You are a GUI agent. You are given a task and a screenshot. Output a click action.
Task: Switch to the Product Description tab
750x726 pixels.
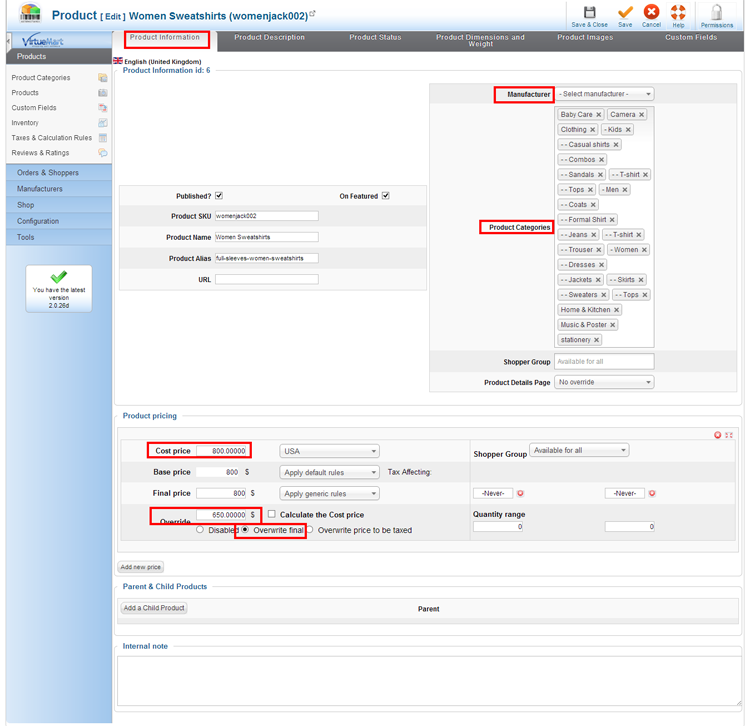[269, 38]
